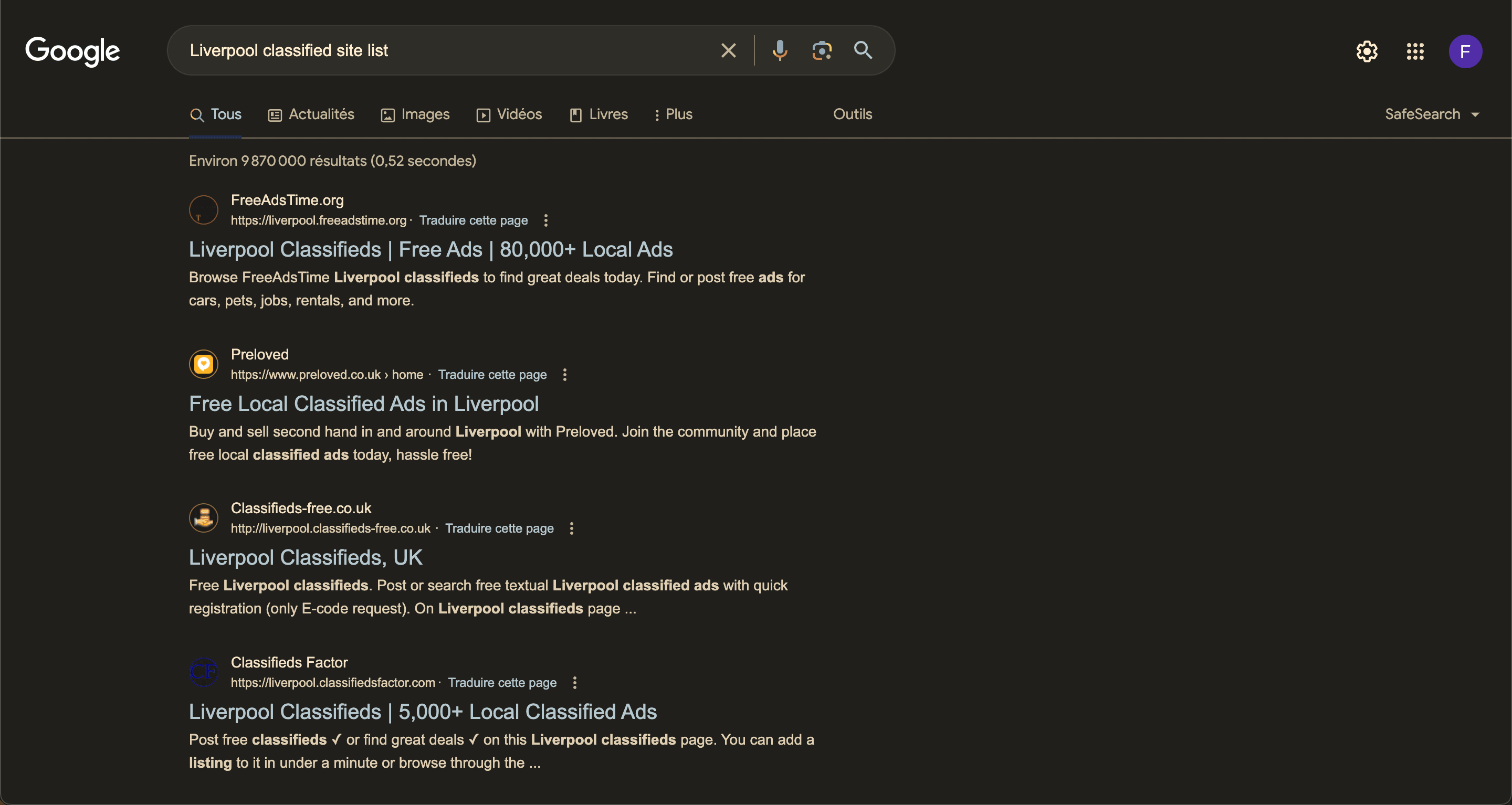Open 'Liverpool Classifieds | Free Ads | 80,000+' link
The width and height of the screenshot is (1512, 805).
click(431, 249)
